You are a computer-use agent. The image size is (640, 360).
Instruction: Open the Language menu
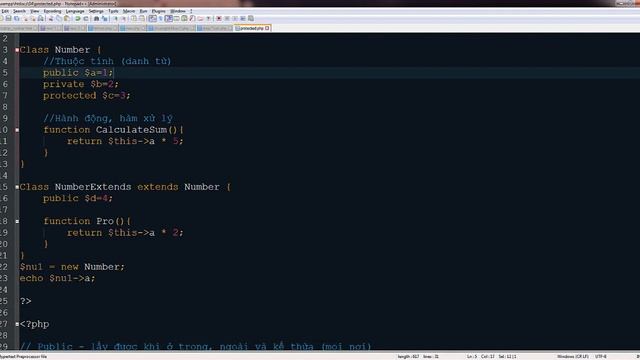[x=75, y=11]
